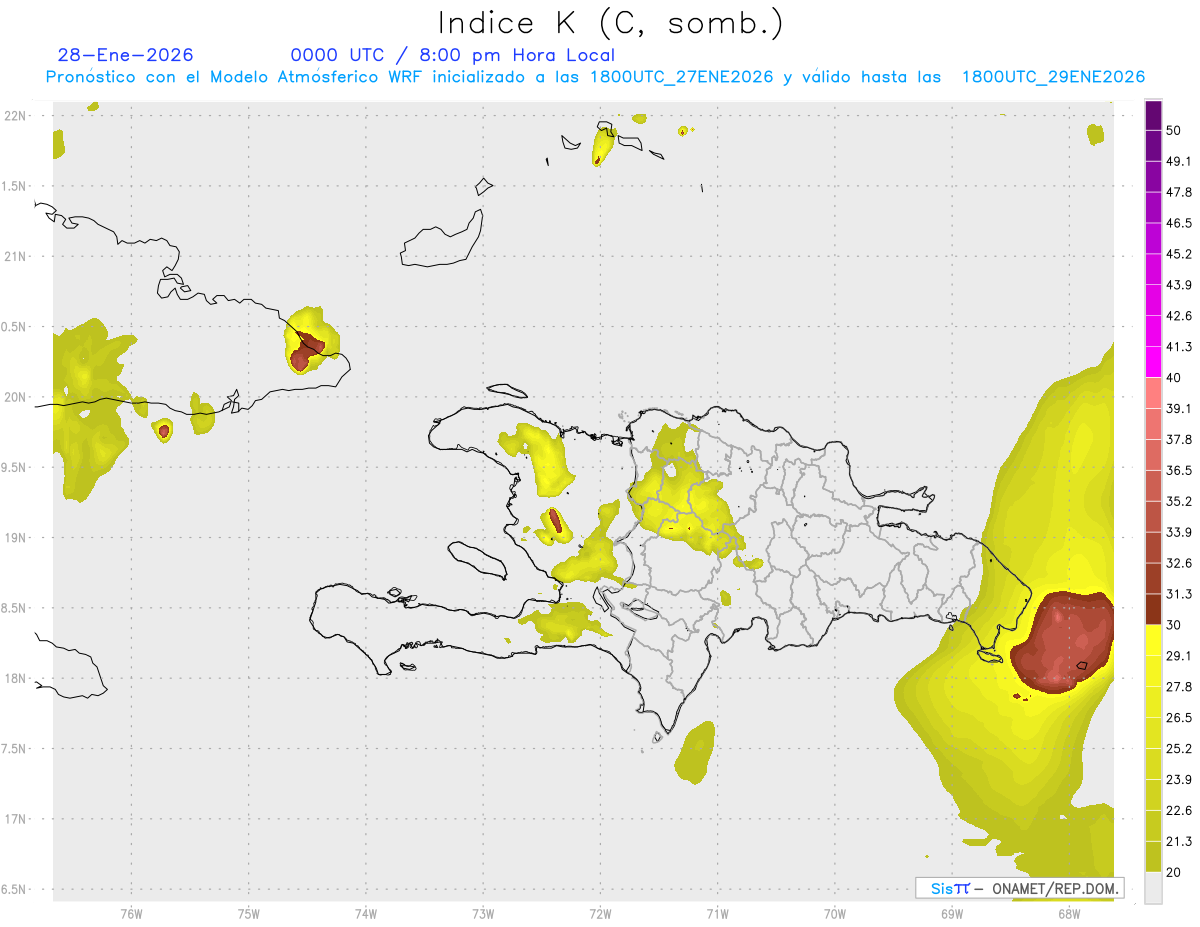The width and height of the screenshot is (1200, 927).
Task: Click the "35.2" value on the color scale
Action: (1179, 501)
